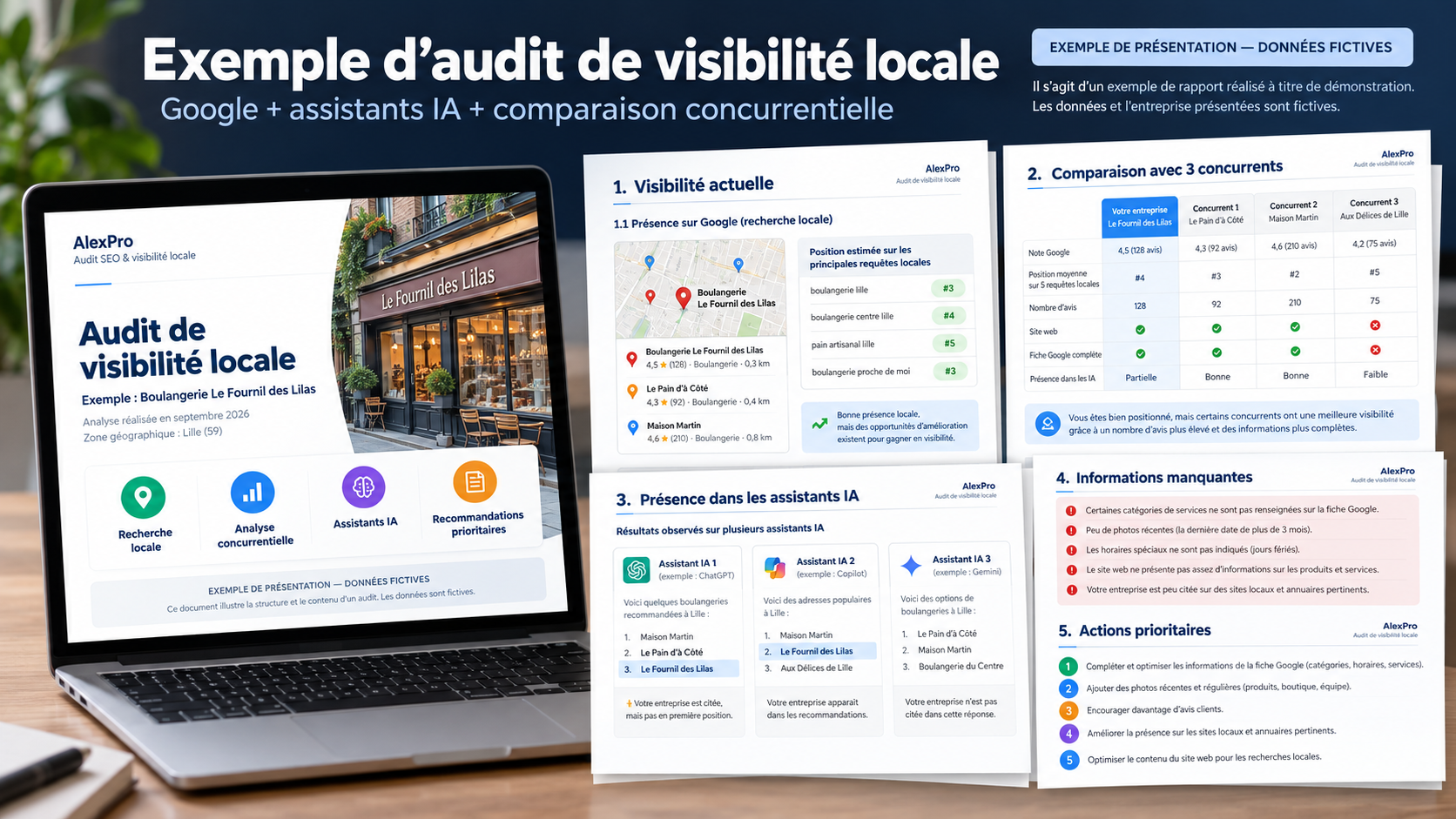Open the Maison Martin listing below the map
The image size is (1456, 819).
click(x=703, y=432)
